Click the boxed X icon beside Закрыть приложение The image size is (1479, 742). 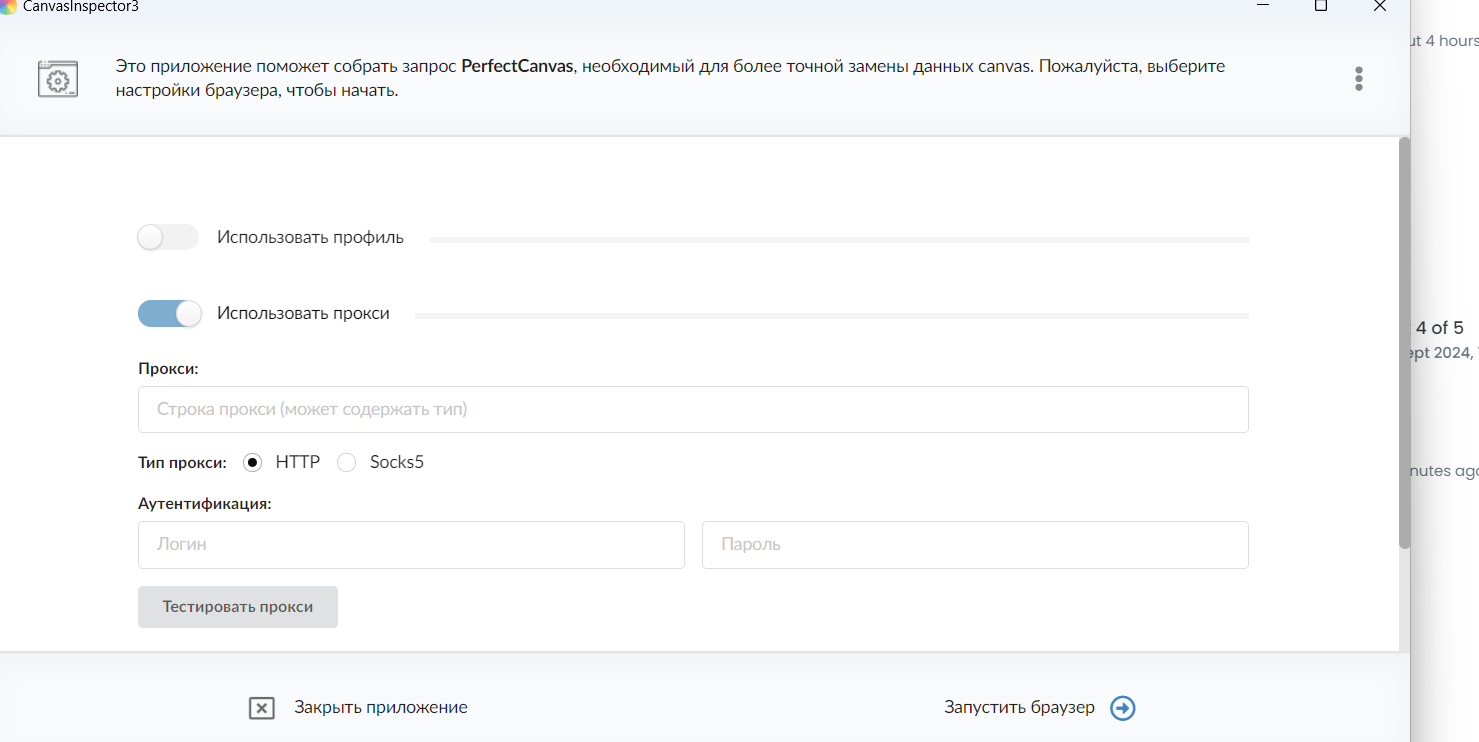point(261,708)
